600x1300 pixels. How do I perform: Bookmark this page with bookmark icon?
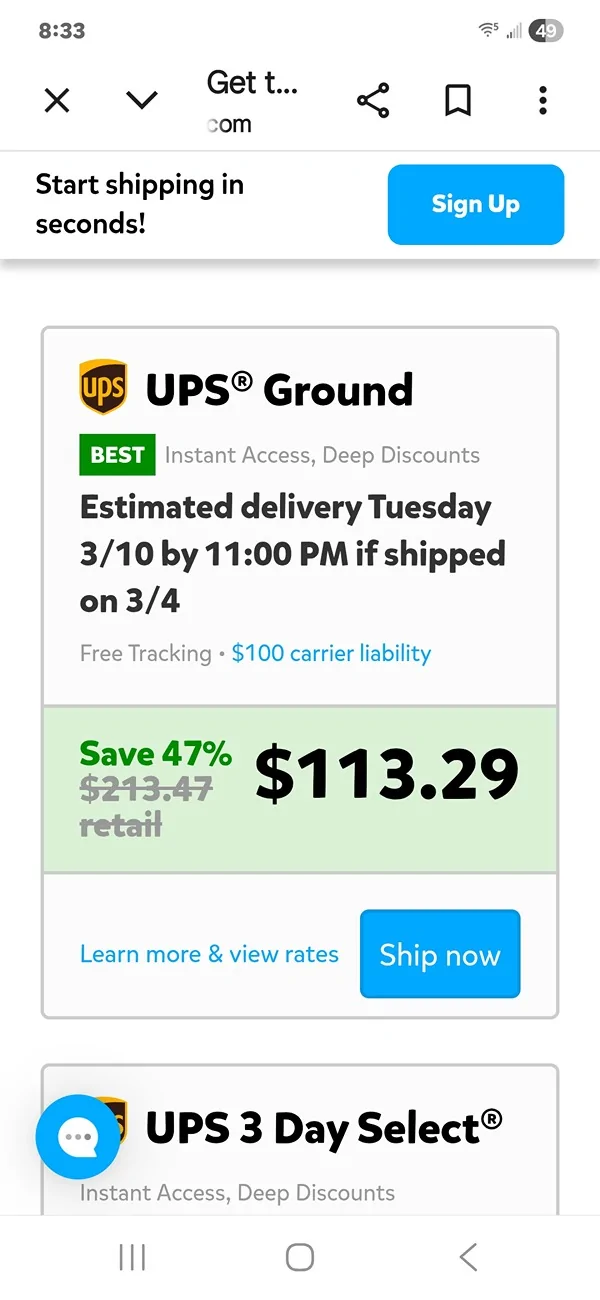(458, 100)
